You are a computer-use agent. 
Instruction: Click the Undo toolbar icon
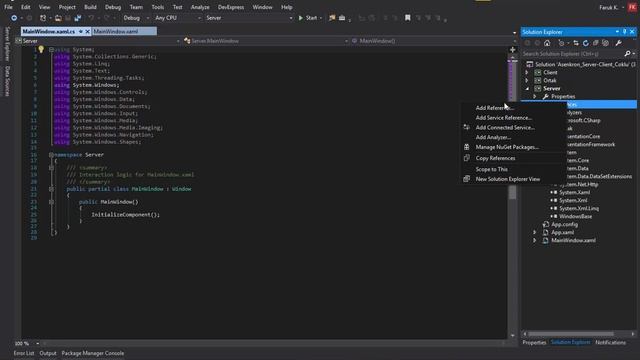pos(91,18)
